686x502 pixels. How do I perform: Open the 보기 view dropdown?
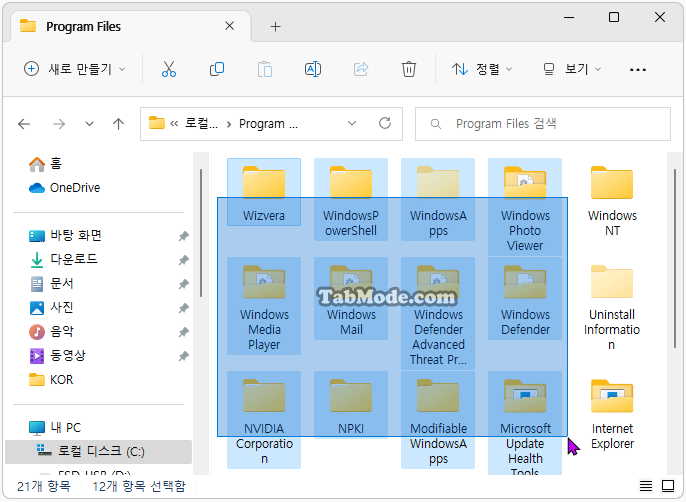[x=573, y=69]
